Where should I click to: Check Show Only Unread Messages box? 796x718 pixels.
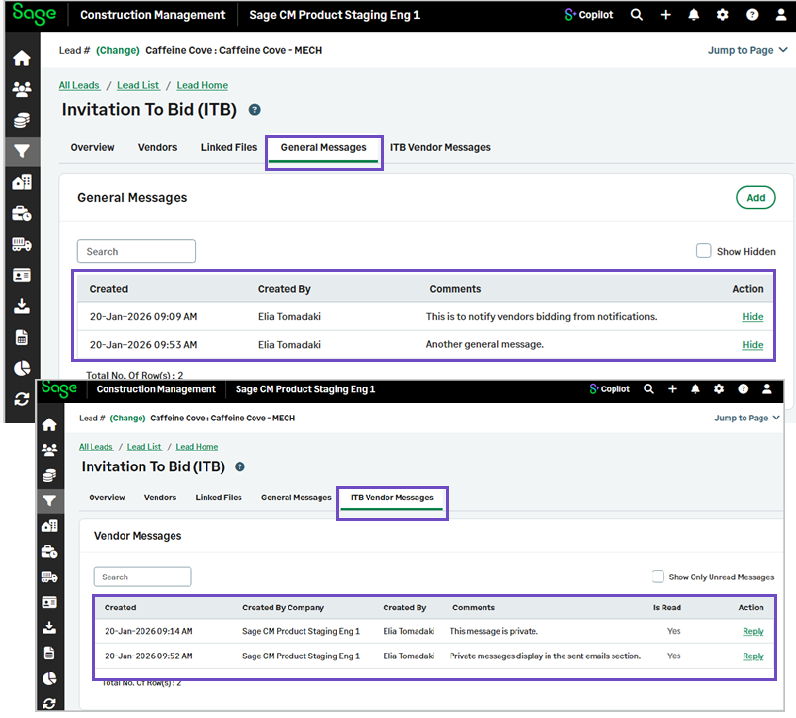tap(658, 576)
